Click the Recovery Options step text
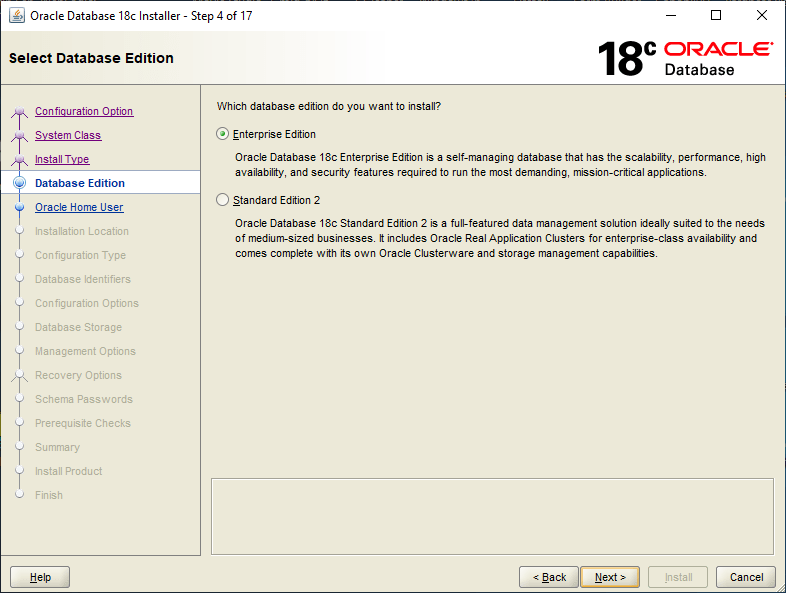Viewport: 786px width, 593px height. (x=78, y=375)
